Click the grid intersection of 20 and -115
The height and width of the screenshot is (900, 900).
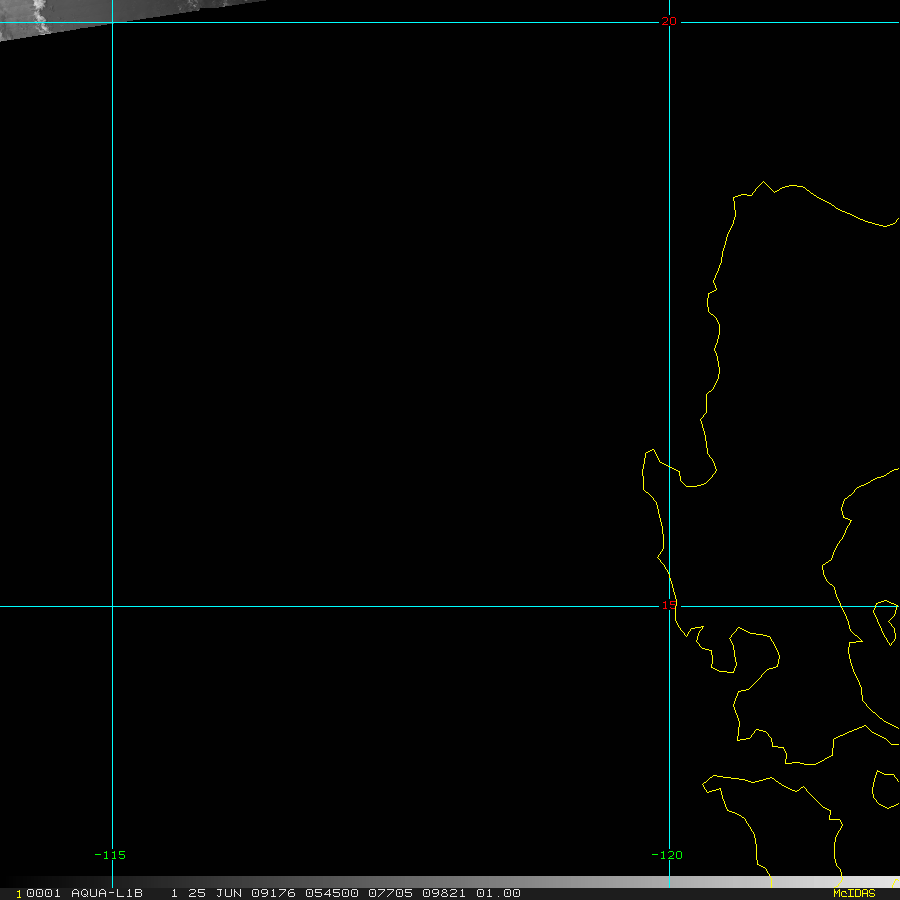[112, 22]
